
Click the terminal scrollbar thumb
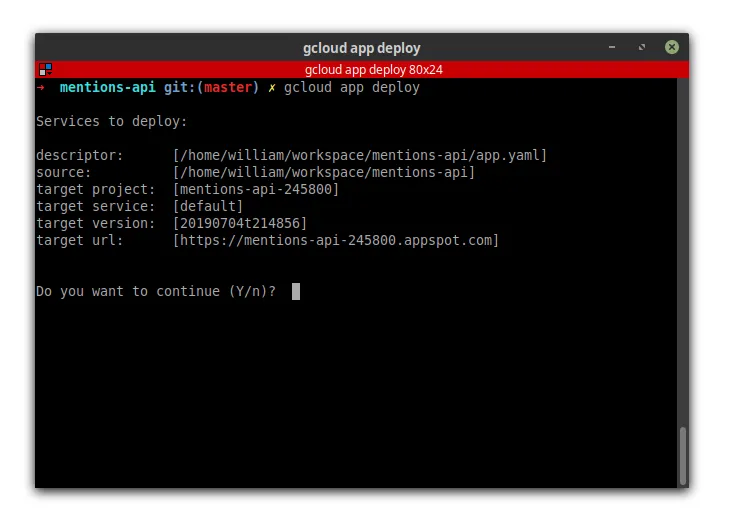point(683,455)
